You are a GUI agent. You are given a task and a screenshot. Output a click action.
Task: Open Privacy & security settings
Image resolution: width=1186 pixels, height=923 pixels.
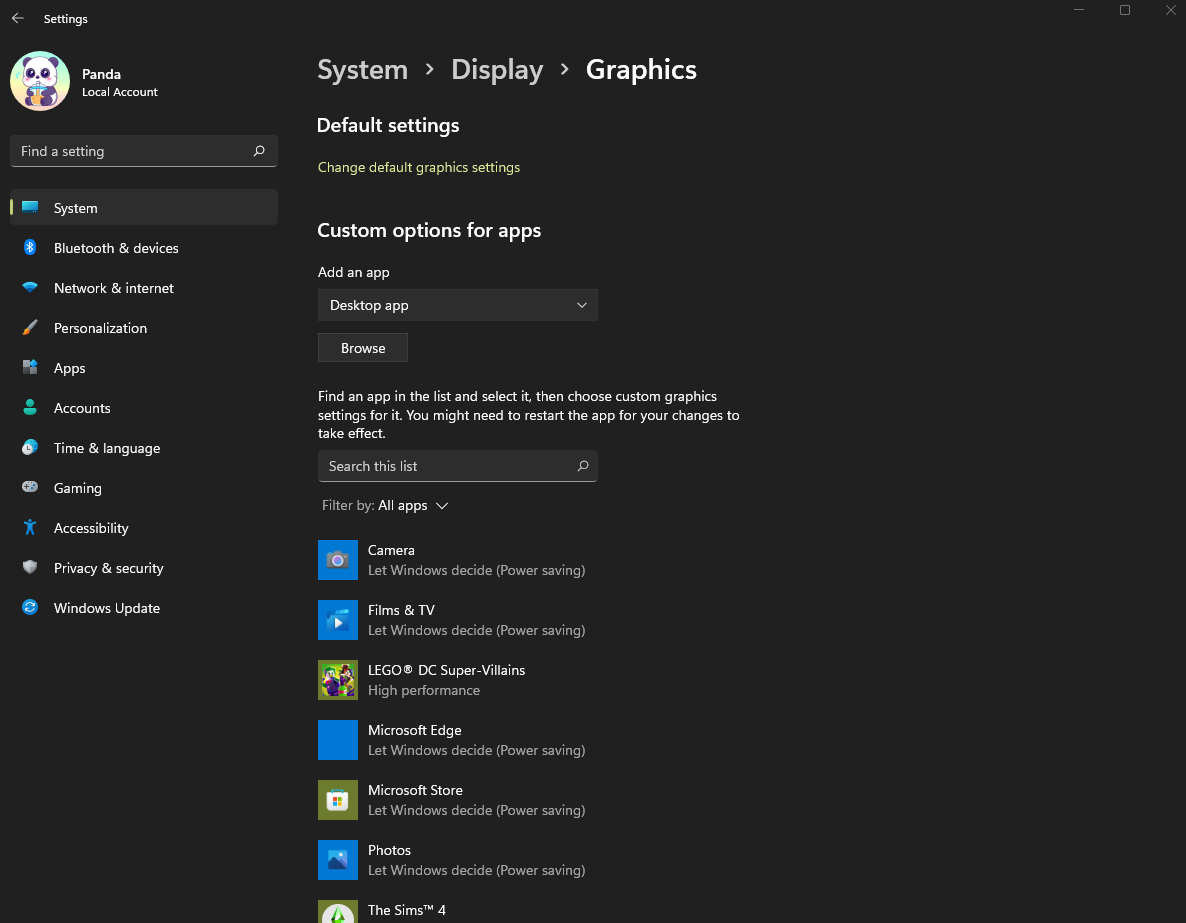108,568
